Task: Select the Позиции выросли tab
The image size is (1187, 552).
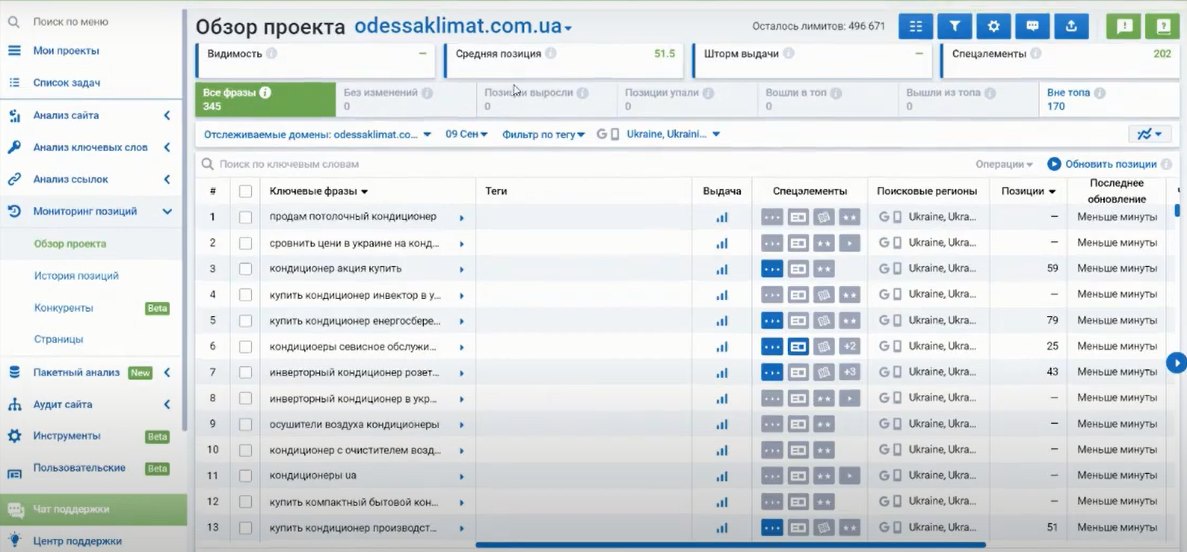Action: tap(547, 99)
